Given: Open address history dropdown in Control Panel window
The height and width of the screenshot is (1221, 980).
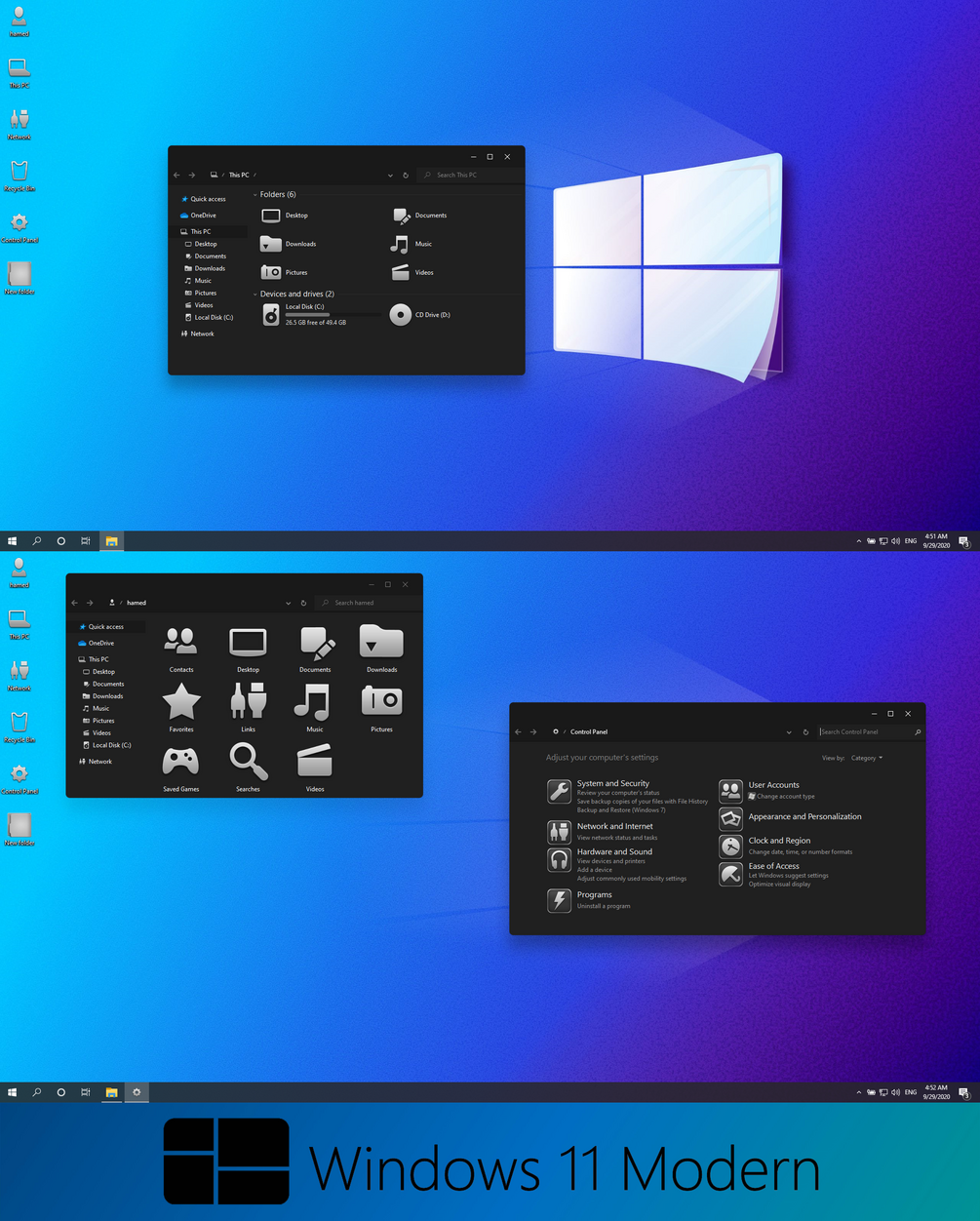Looking at the screenshot, I should 789,731.
